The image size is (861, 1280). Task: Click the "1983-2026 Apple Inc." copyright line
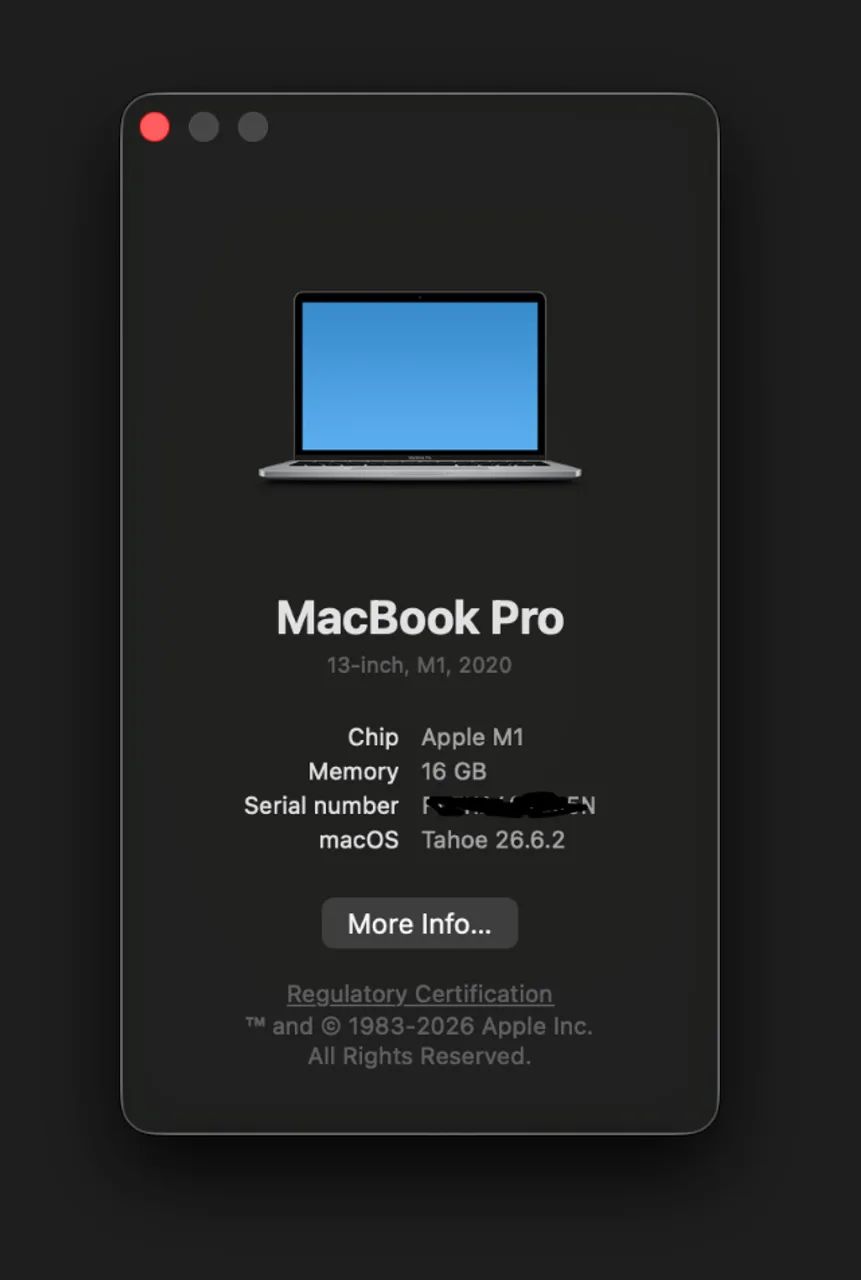click(420, 1026)
